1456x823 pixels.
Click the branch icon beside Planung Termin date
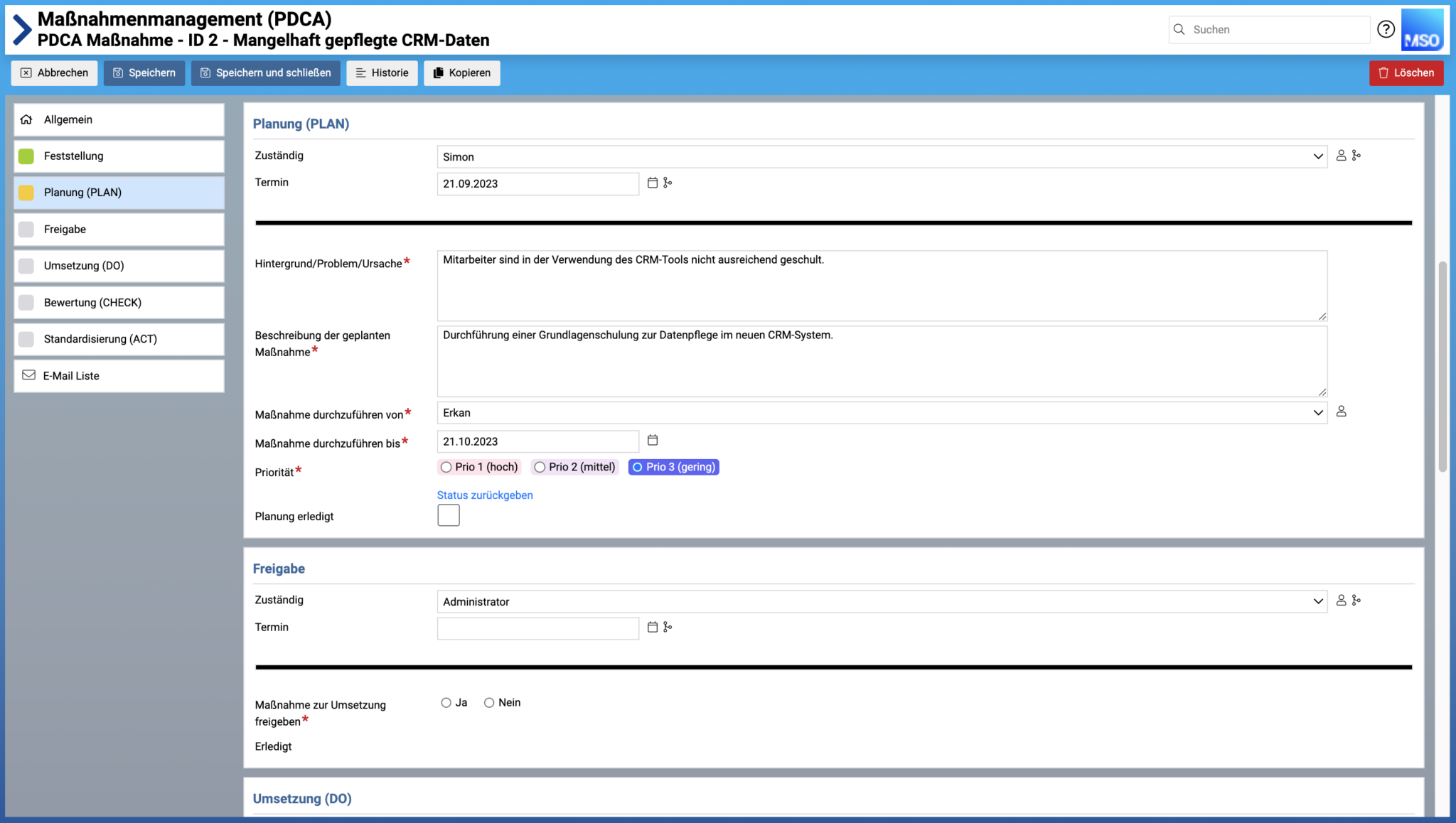pos(668,183)
